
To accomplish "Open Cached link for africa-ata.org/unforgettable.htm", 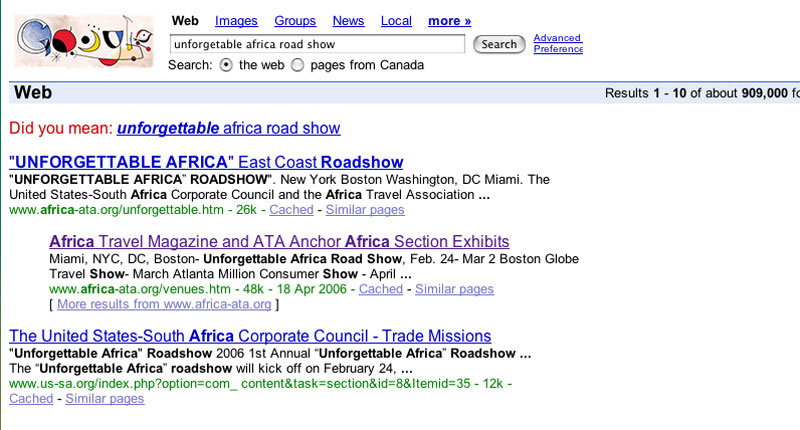I will (x=291, y=210).
